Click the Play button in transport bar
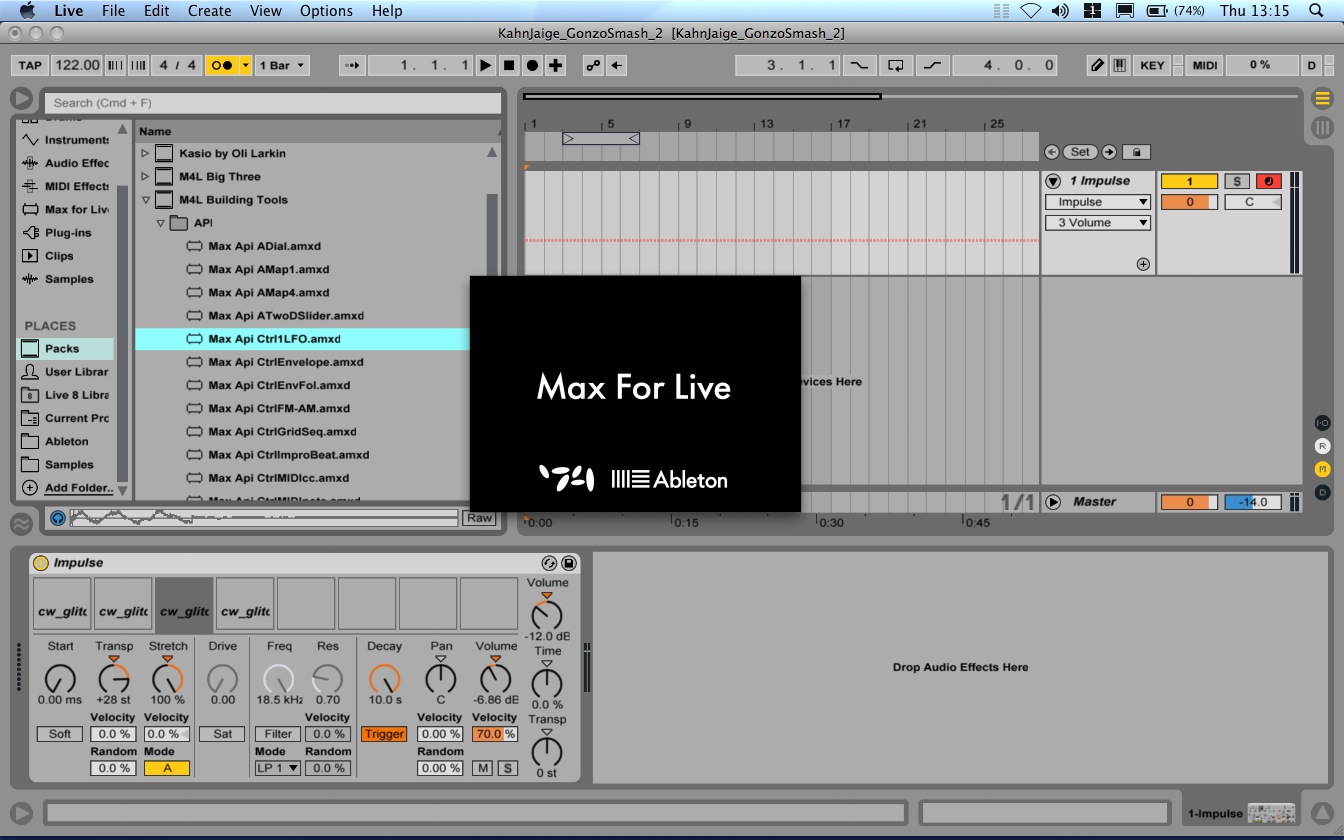The image size is (1344, 840). (x=485, y=65)
